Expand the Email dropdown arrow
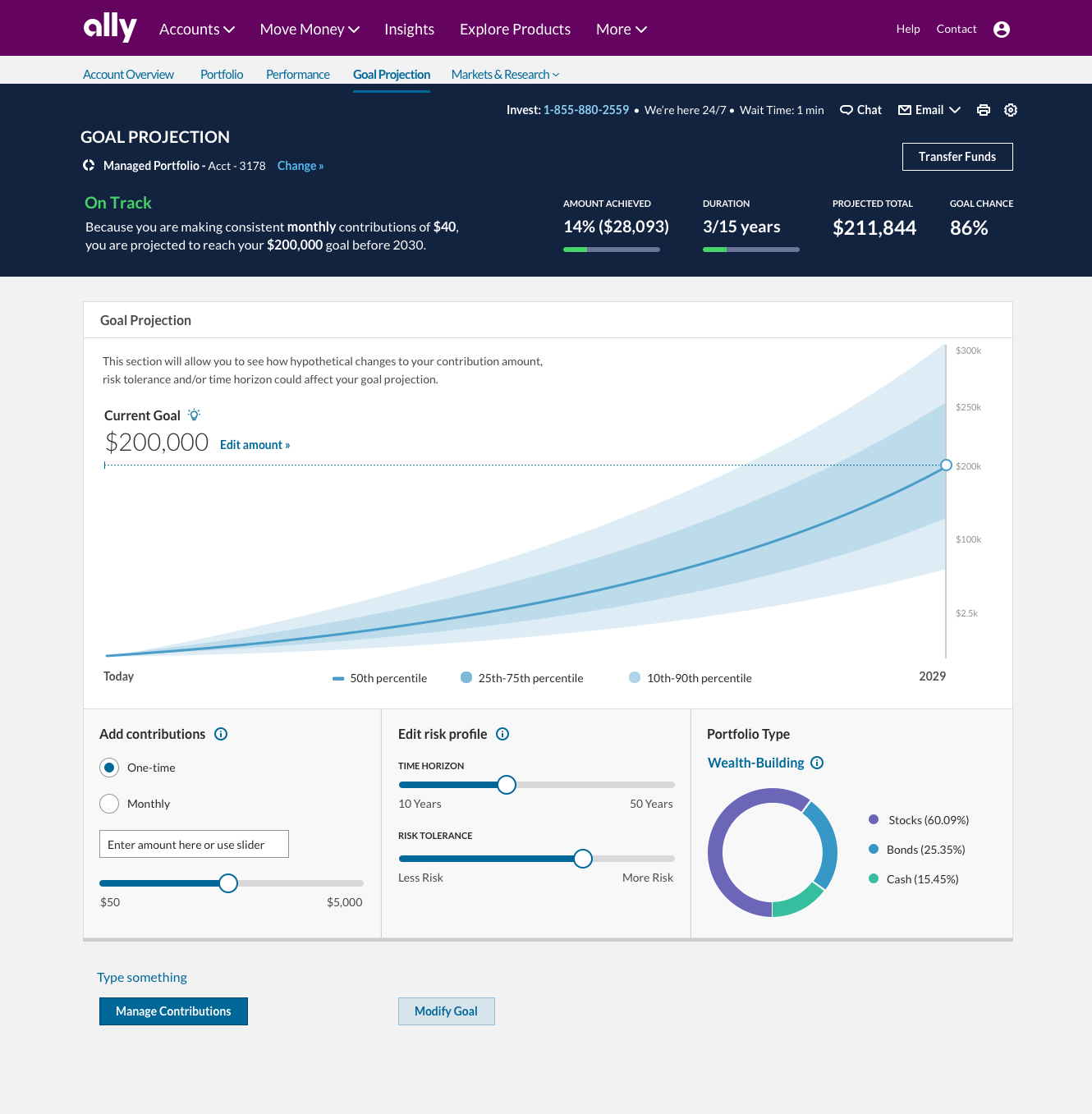The width and height of the screenshot is (1092, 1114). 955,110
